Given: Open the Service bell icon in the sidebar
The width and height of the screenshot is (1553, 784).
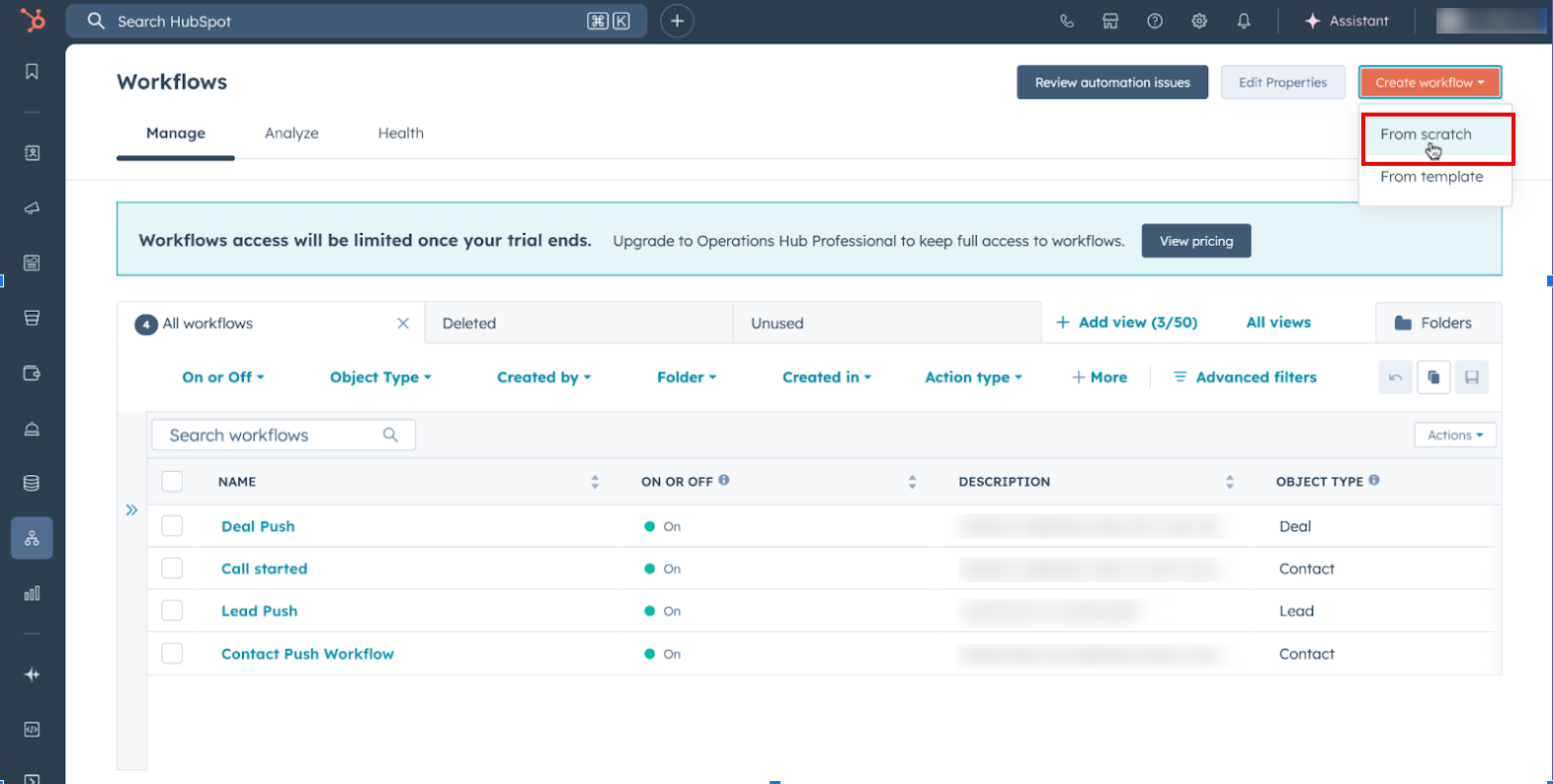Looking at the screenshot, I should [x=32, y=429].
